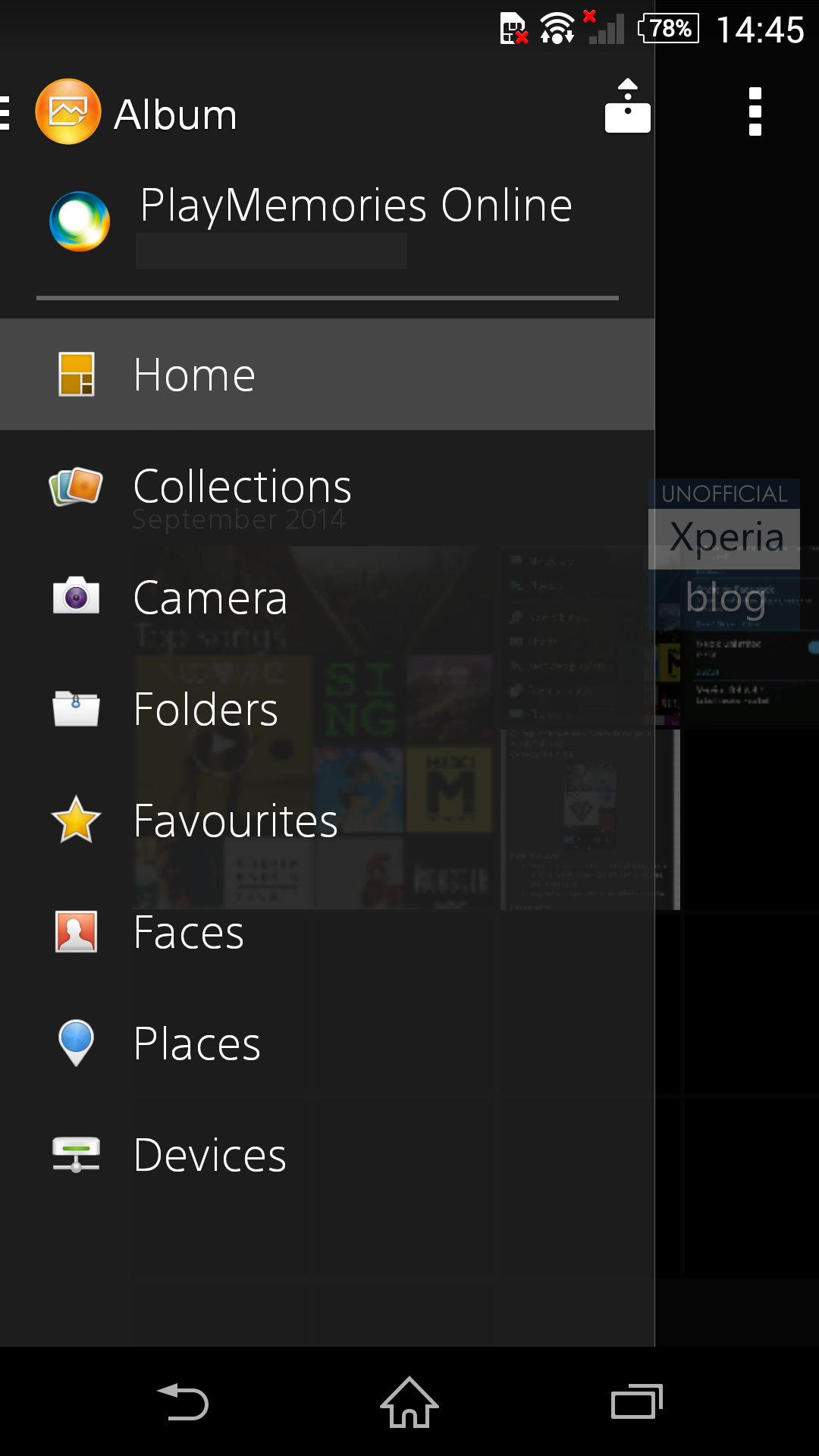
Task: Tap the Folders icon
Action: pos(76,708)
